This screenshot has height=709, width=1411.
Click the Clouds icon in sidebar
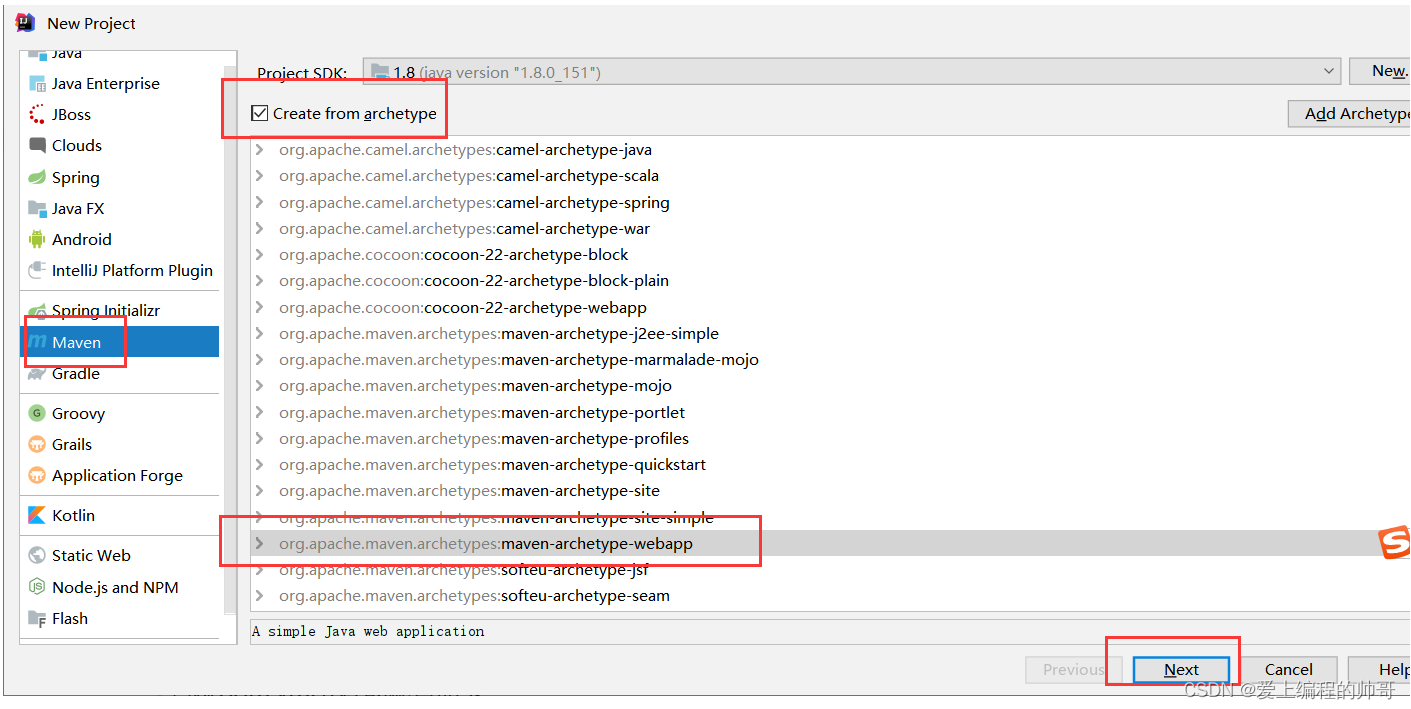[37, 146]
